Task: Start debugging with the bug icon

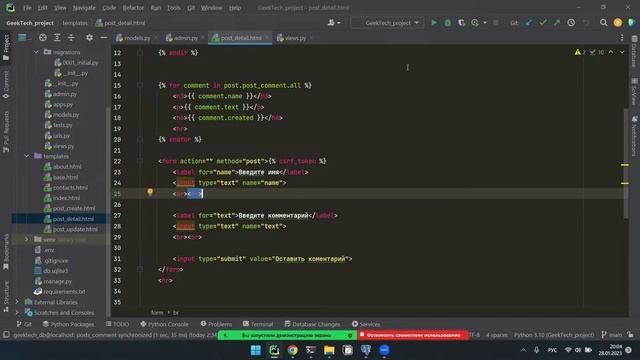Action: pos(448,23)
